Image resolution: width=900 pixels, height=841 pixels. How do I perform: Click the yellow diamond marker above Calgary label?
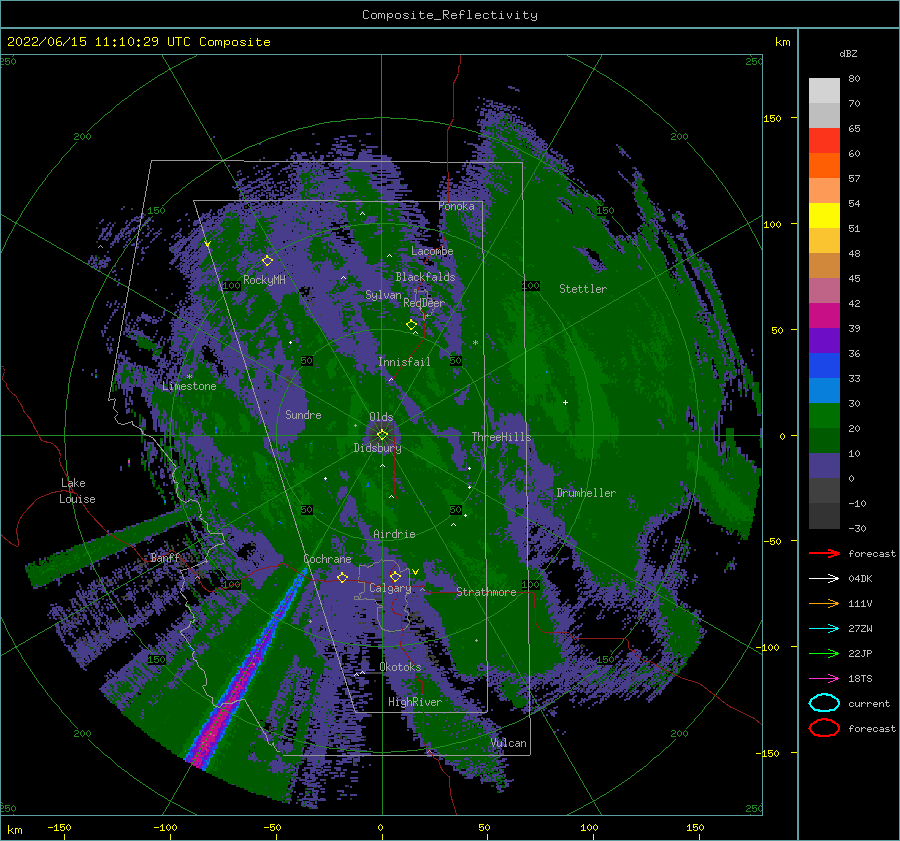[x=395, y=576]
